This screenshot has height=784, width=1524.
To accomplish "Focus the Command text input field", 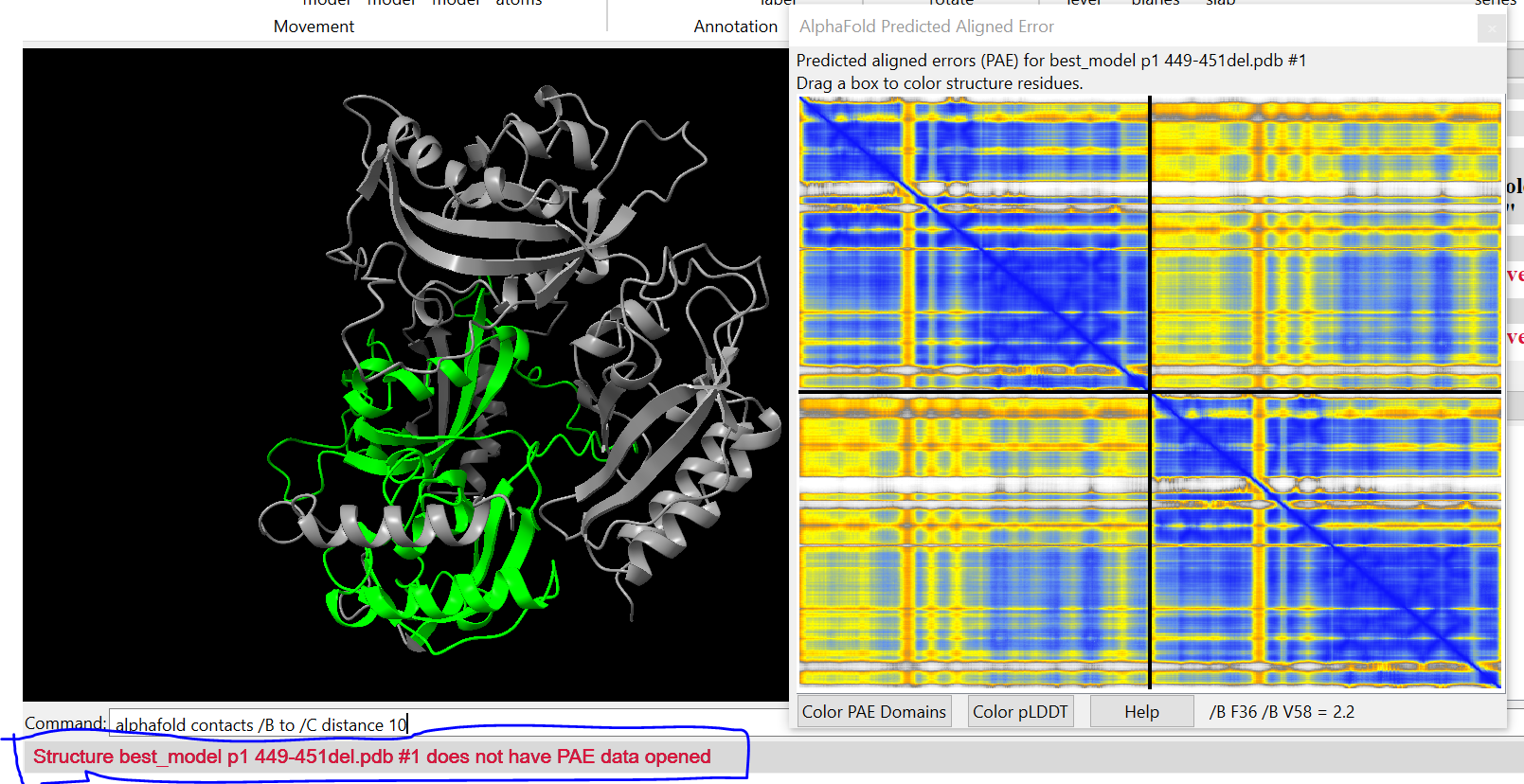I will 568,724.
